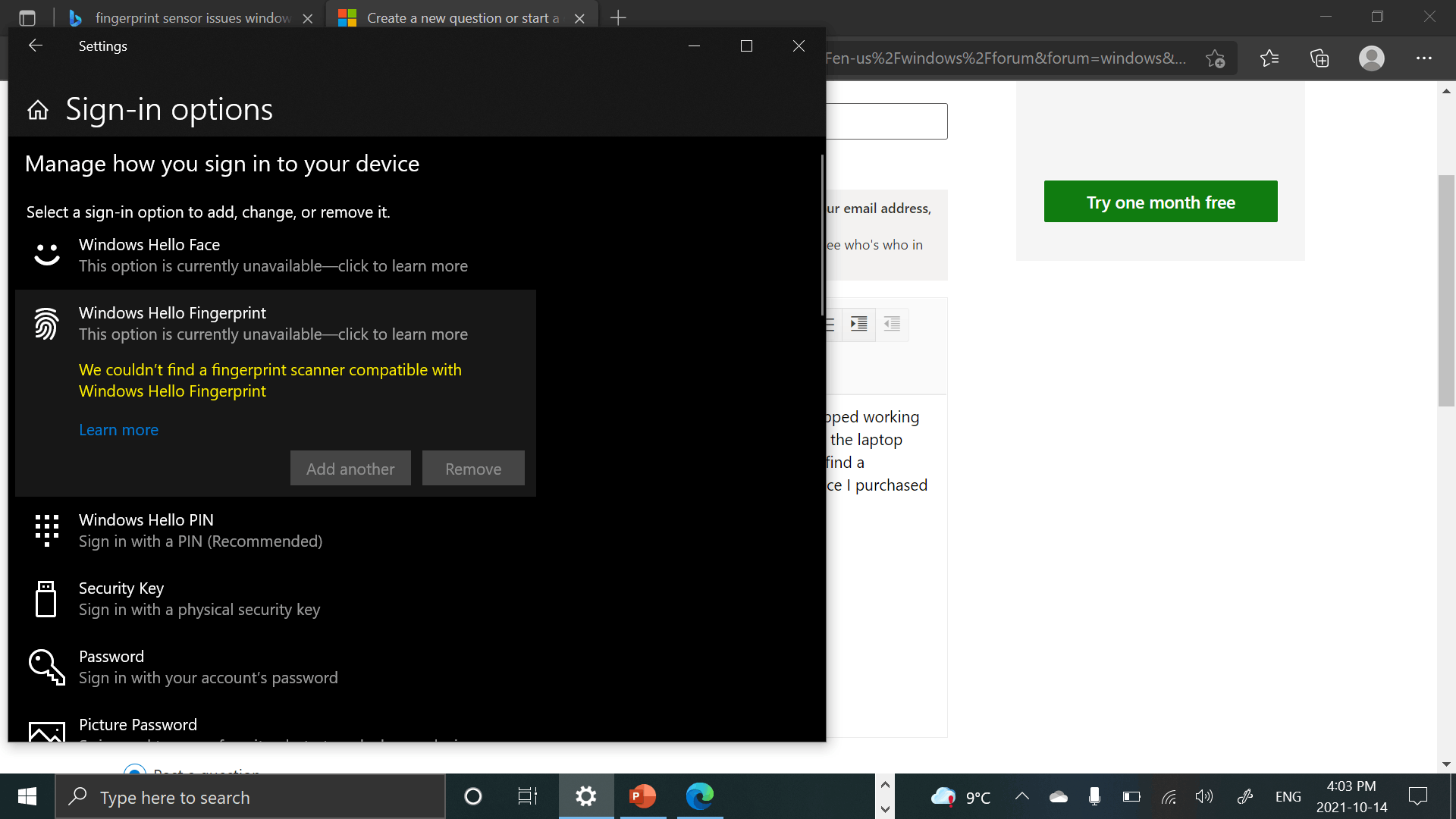1456x819 pixels.
Task: Click the Remove fingerprint button
Action: [x=473, y=469]
